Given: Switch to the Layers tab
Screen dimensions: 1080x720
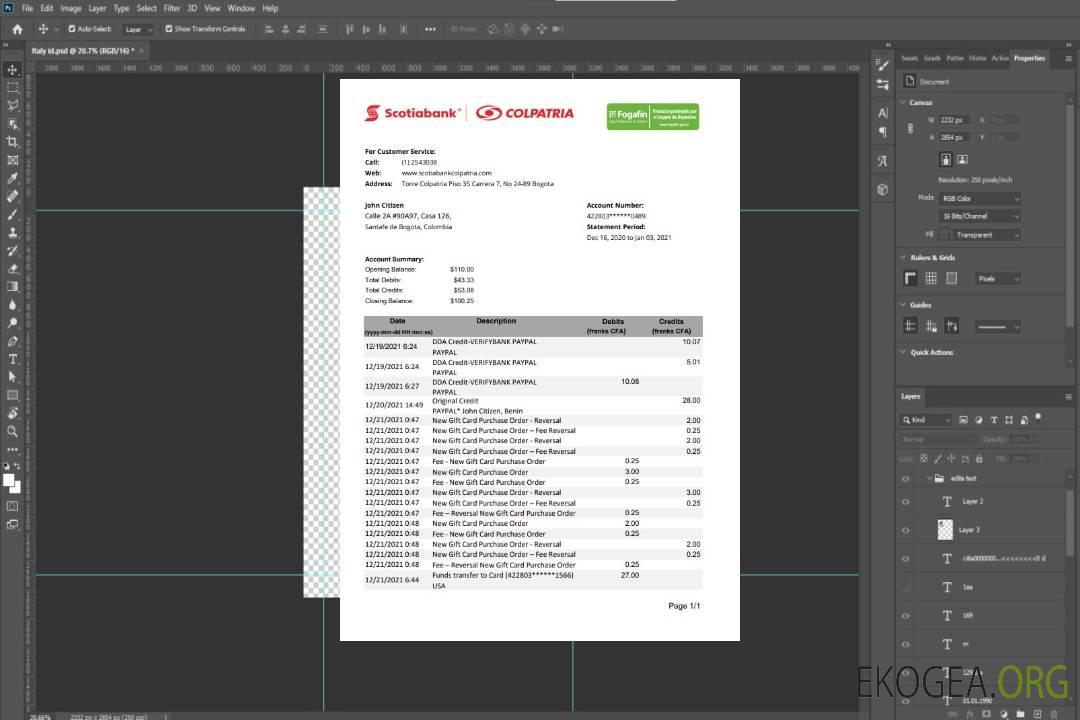Looking at the screenshot, I should [x=911, y=396].
